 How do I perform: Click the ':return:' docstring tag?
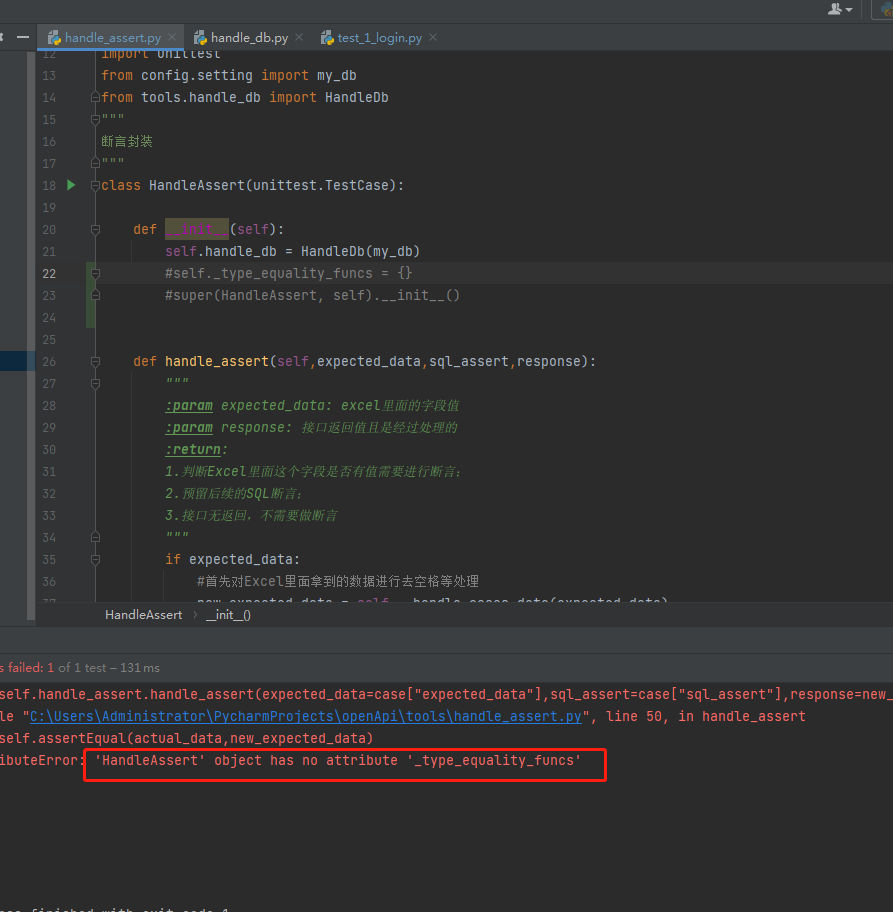pyautogui.click(x=197, y=450)
